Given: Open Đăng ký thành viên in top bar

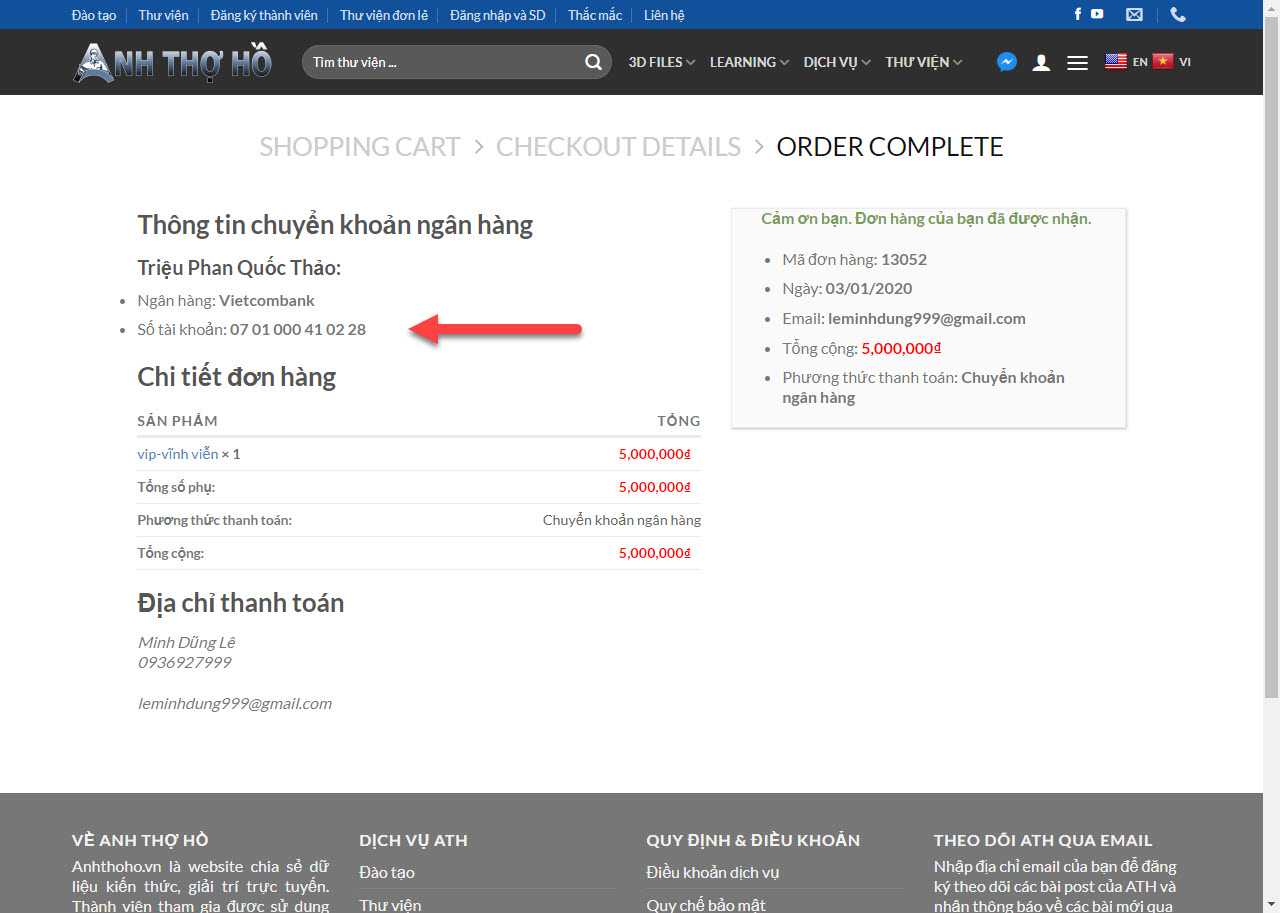Looking at the screenshot, I should click(x=264, y=15).
